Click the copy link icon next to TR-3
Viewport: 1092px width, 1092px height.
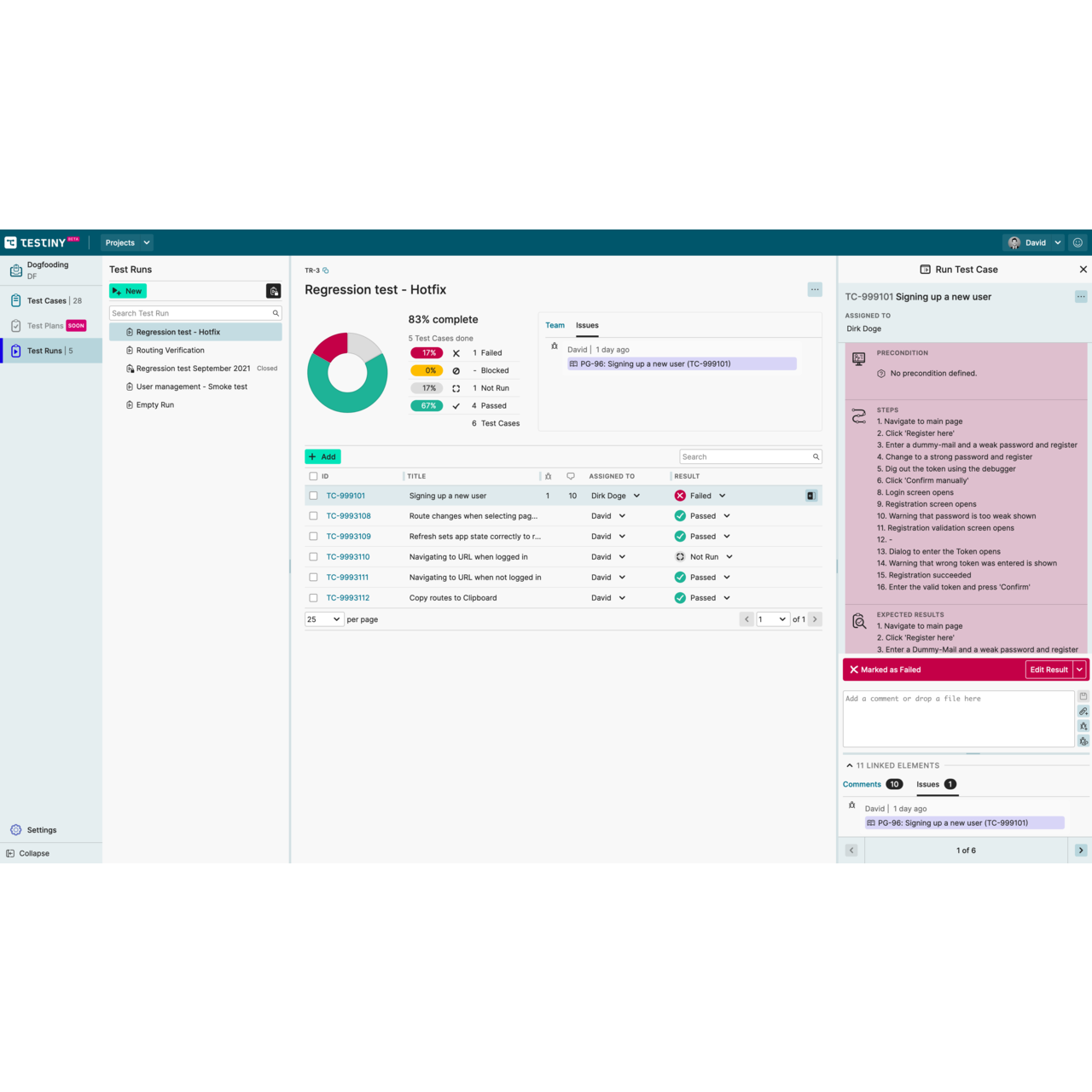[326, 270]
